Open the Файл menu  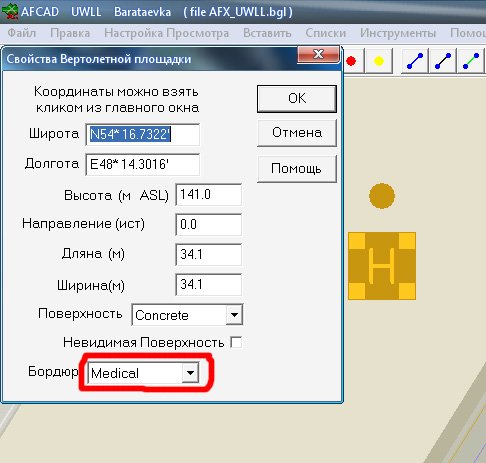[x=22, y=33]
